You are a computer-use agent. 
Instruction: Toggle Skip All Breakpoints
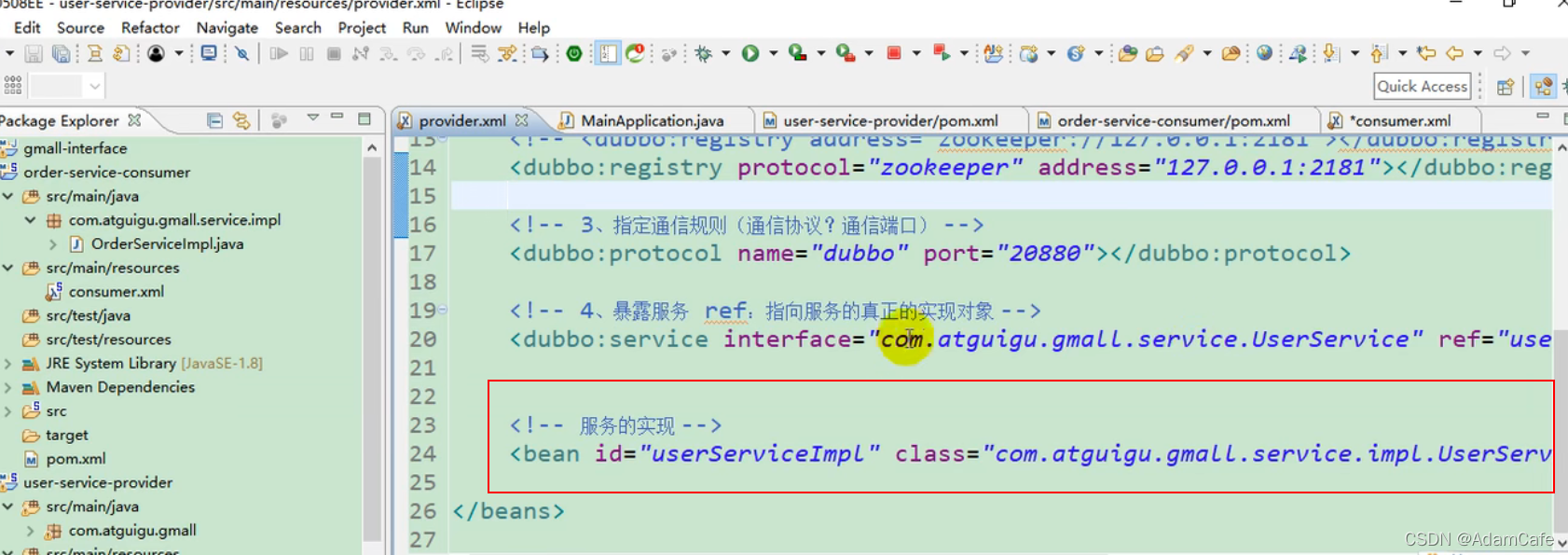point(242,54)
